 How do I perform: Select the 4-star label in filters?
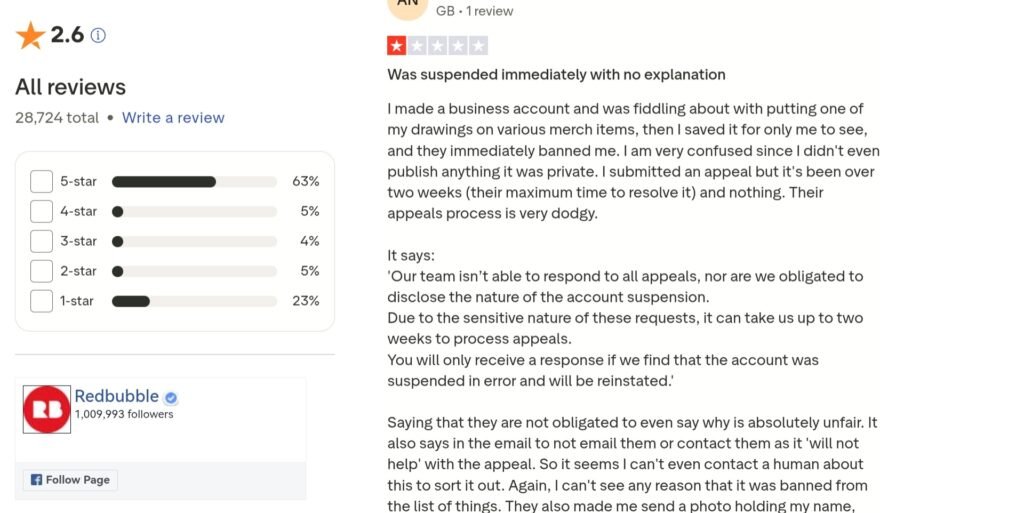[78, 211]
